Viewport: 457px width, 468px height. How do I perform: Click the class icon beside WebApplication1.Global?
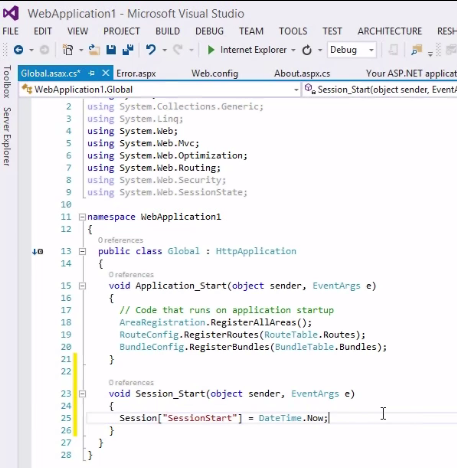point(27,89)
